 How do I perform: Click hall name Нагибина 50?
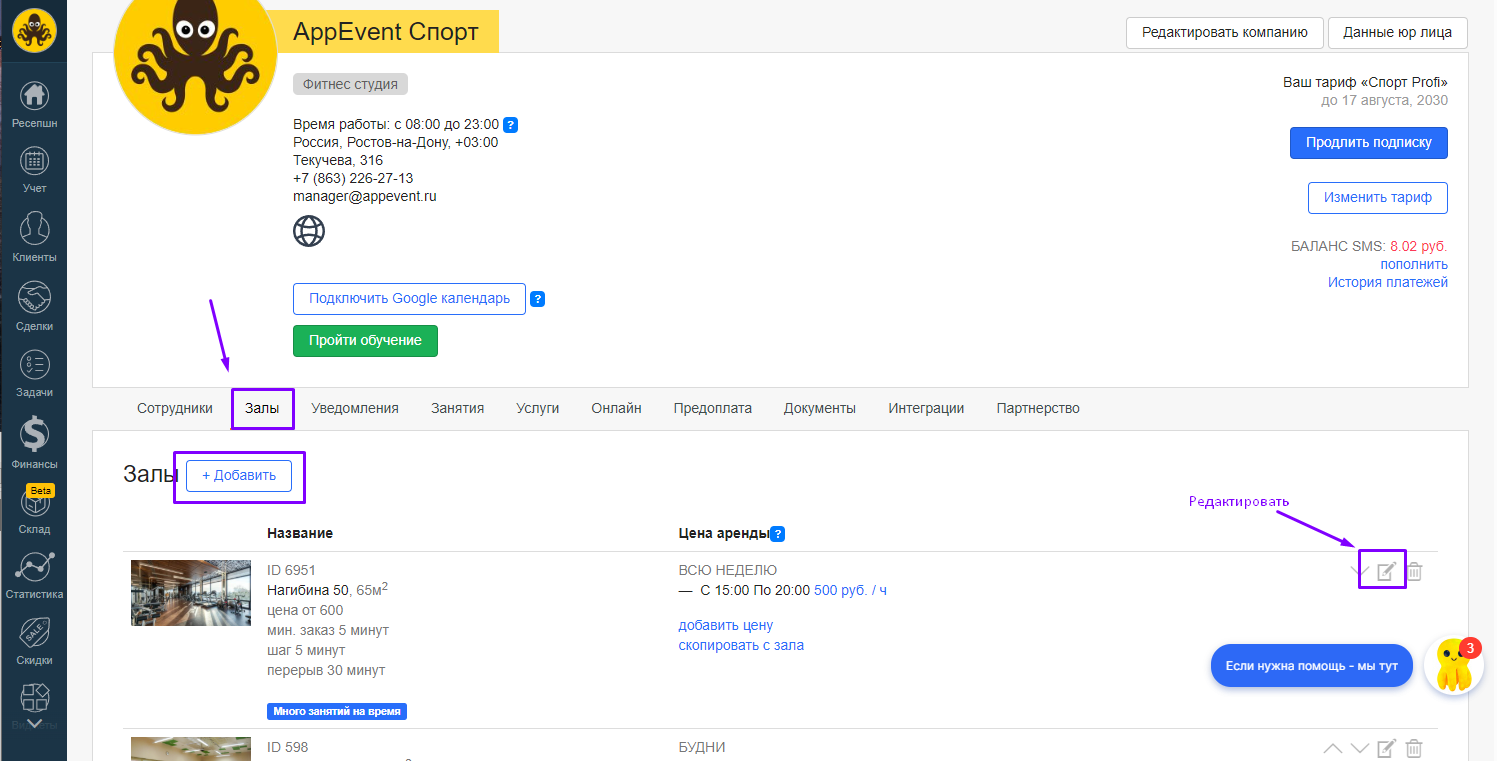pos(307,590)
